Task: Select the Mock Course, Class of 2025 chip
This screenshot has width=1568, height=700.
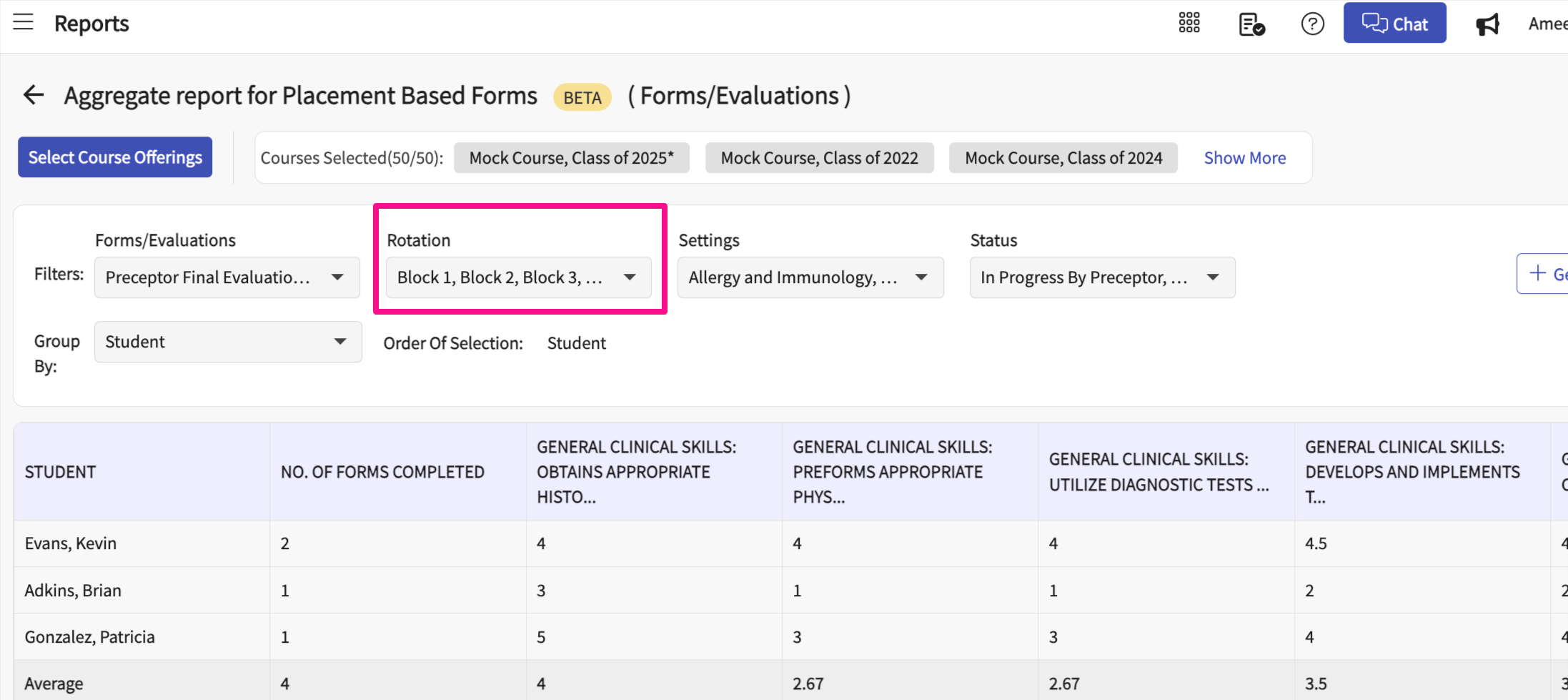Action: (x=571, y=158)
